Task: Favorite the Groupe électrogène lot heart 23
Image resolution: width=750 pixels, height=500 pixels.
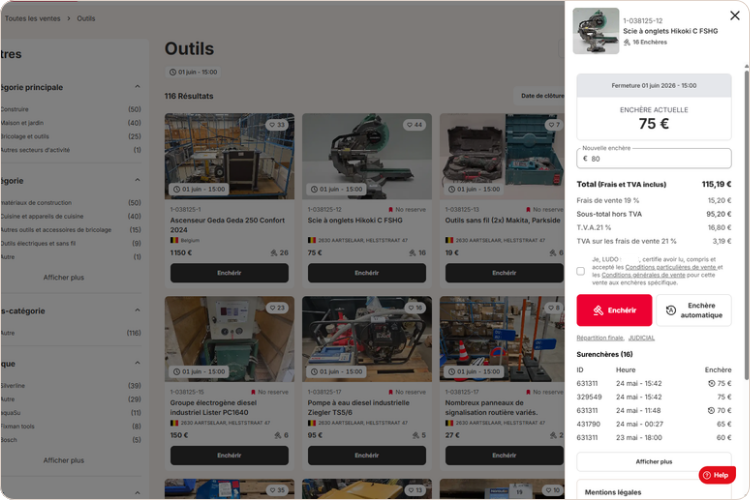Action: (276, 308)
